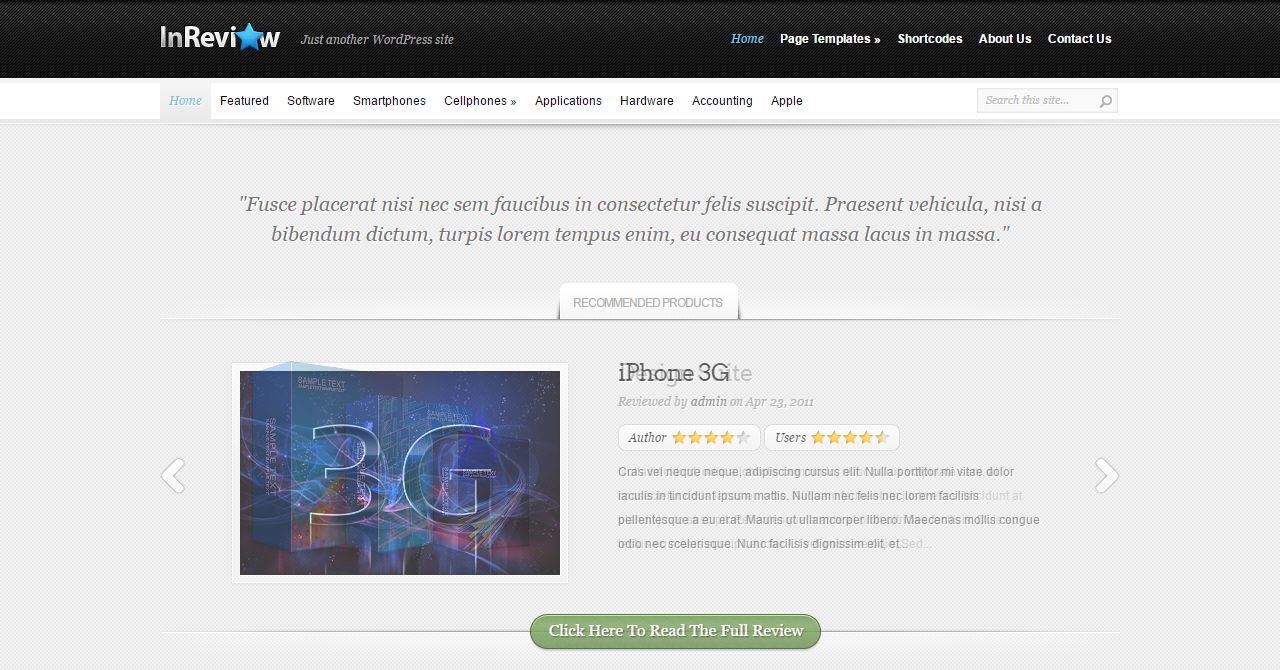Viewport: 1280px width, 670px height.
Task: Click the 'Just another WordPress site' tagline
Action: coord(377,40)
